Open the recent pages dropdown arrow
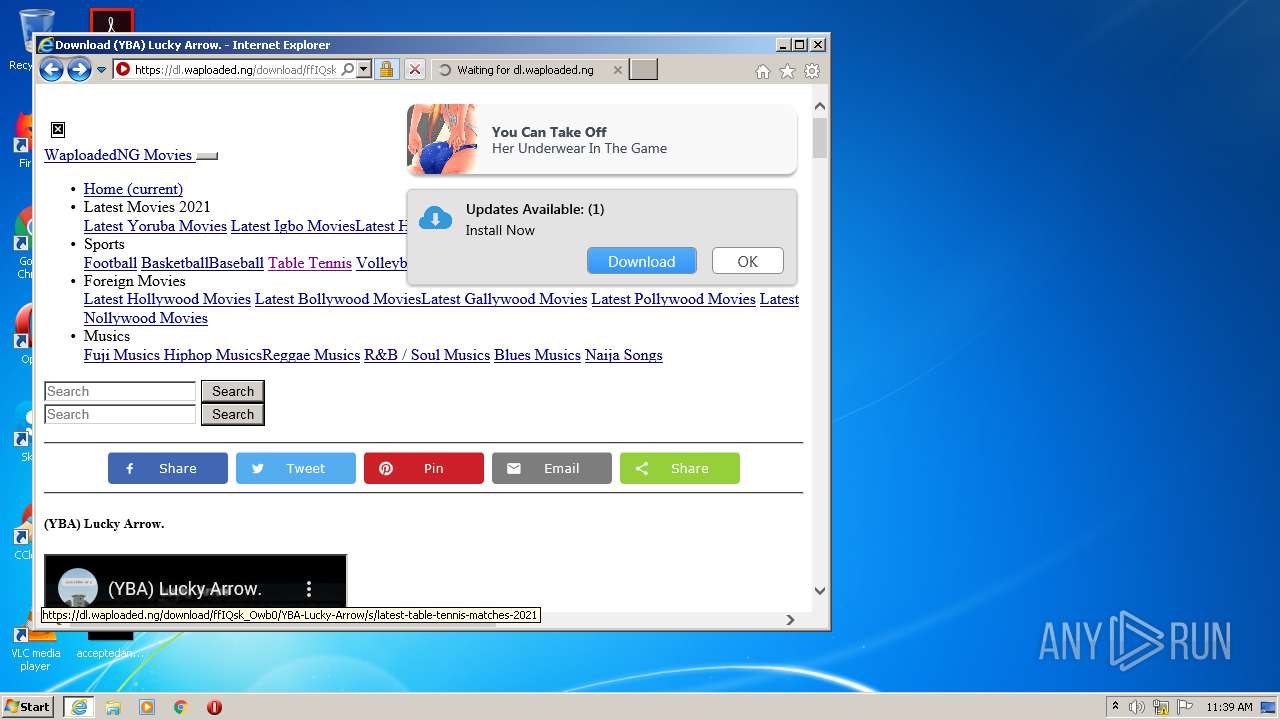This screenshot has height=720, width=1280. coord(101,70)
